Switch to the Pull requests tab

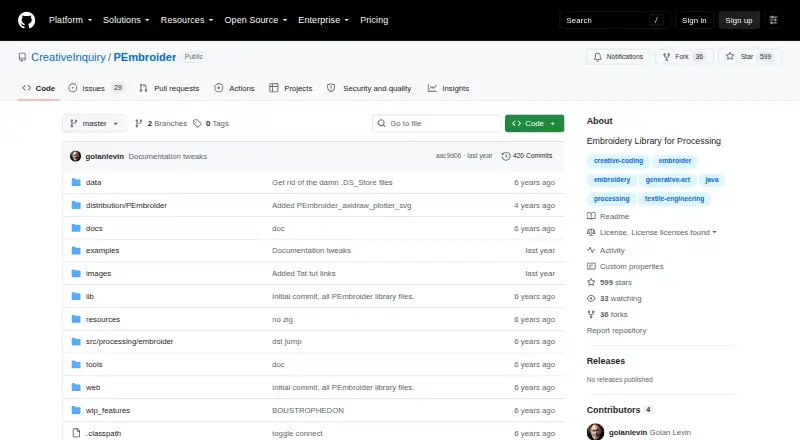pyautogui.click(x=169, y=88)
